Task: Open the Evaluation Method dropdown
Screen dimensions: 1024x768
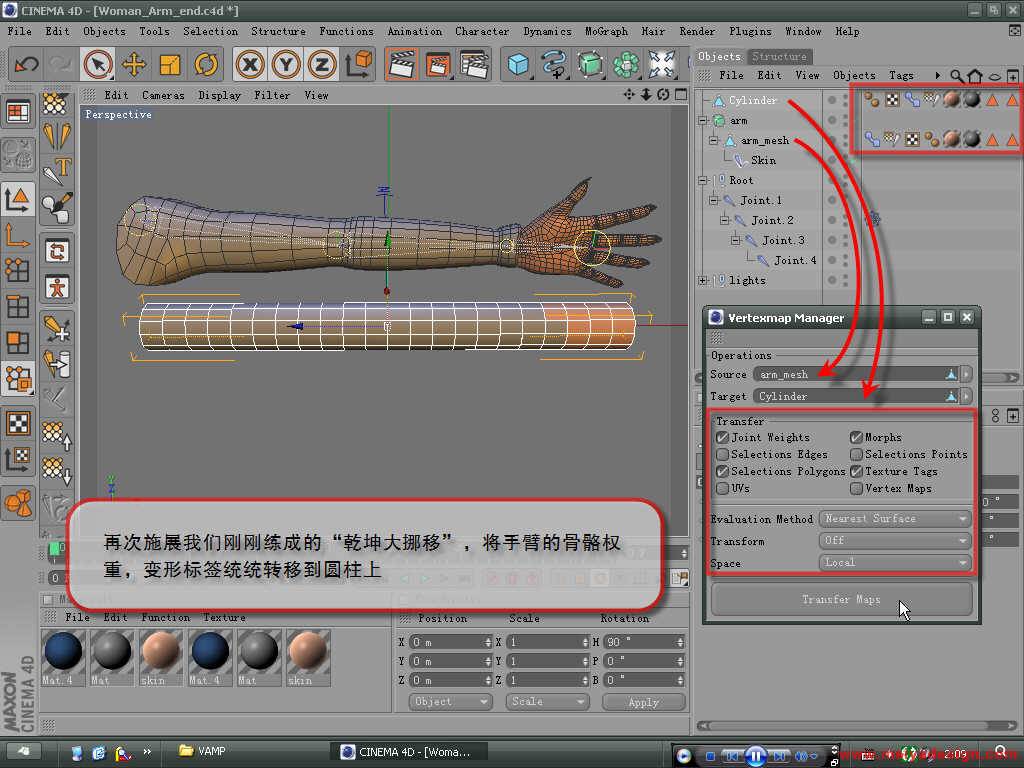Action: [x=895, y=519]
